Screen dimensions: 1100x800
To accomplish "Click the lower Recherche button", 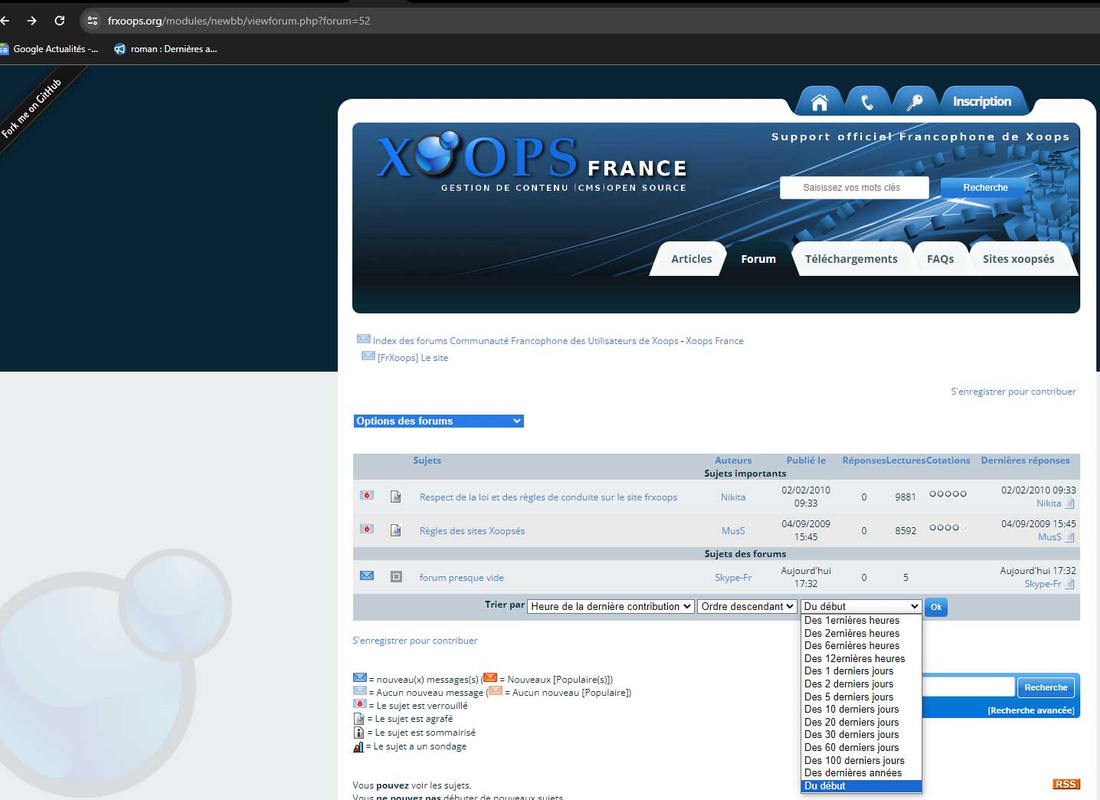I will (1045, 687).
